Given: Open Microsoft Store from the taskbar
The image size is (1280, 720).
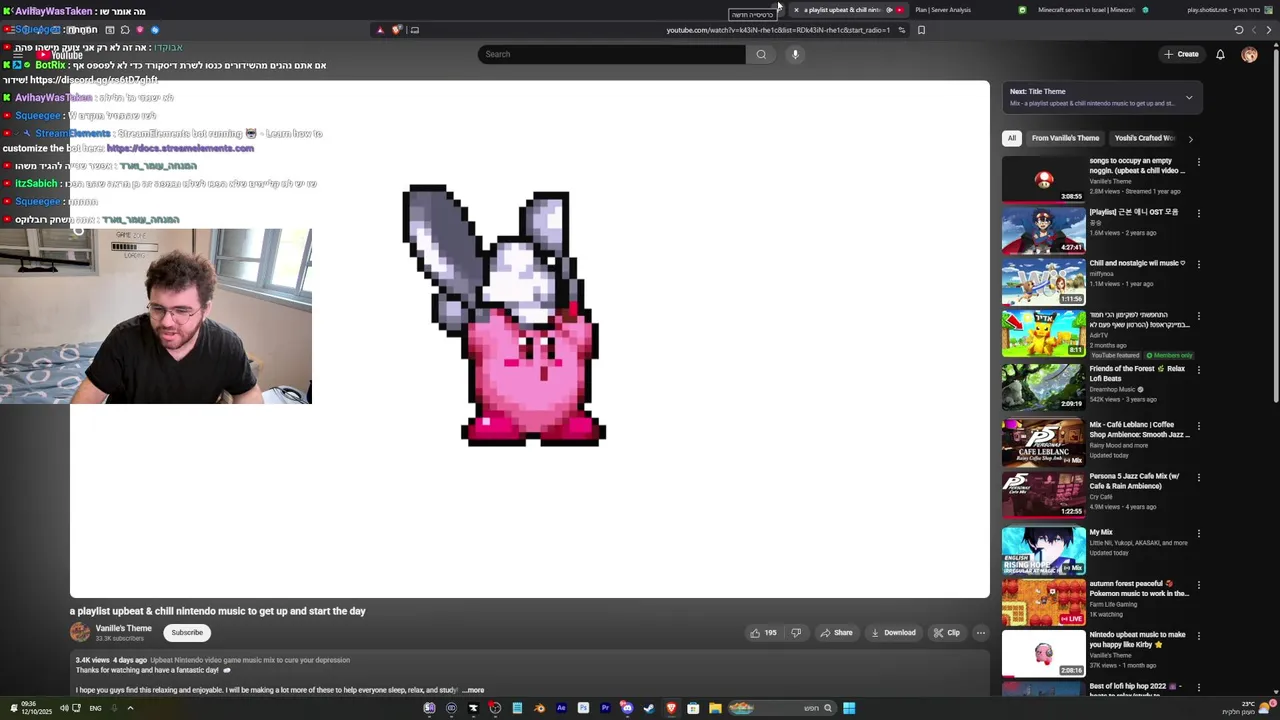Looking at the screenshot, I should [693, 708].
